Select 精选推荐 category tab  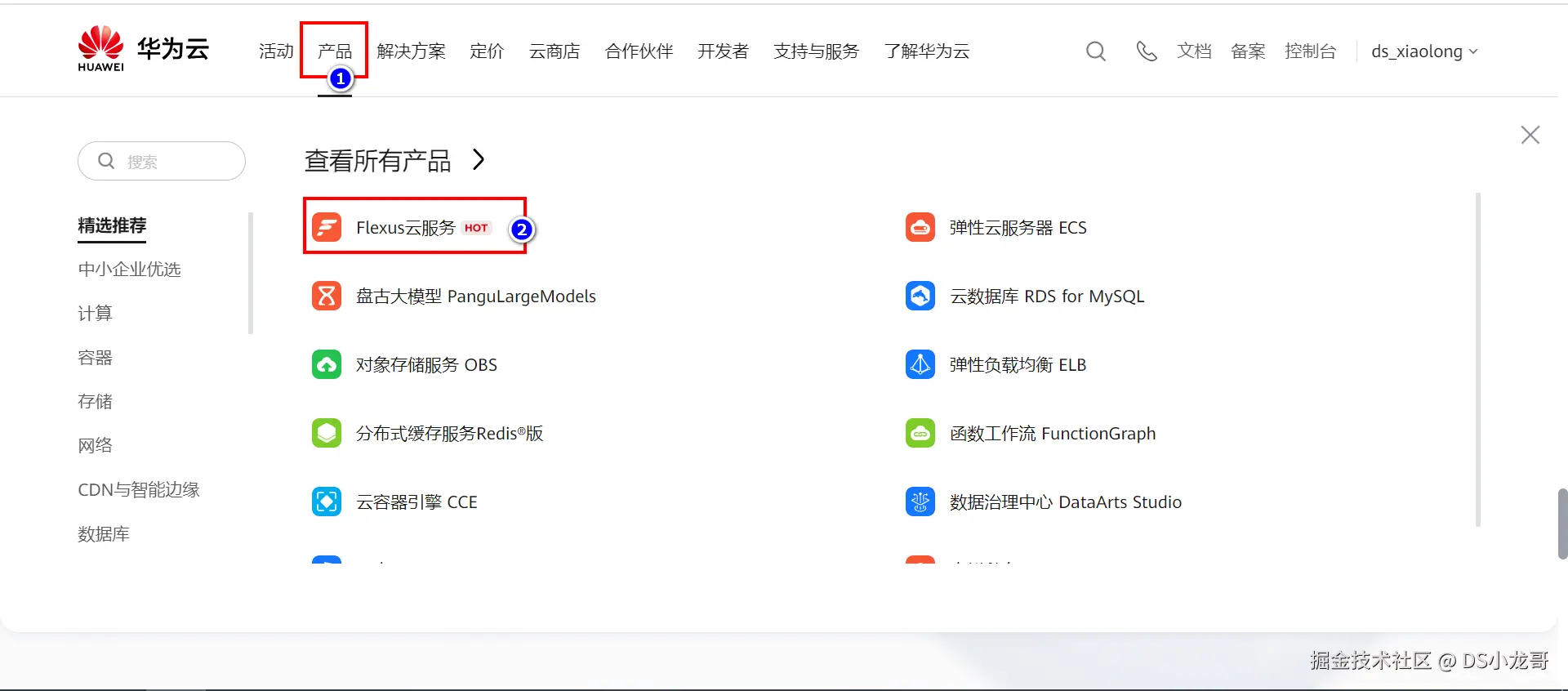pos(112,225)
